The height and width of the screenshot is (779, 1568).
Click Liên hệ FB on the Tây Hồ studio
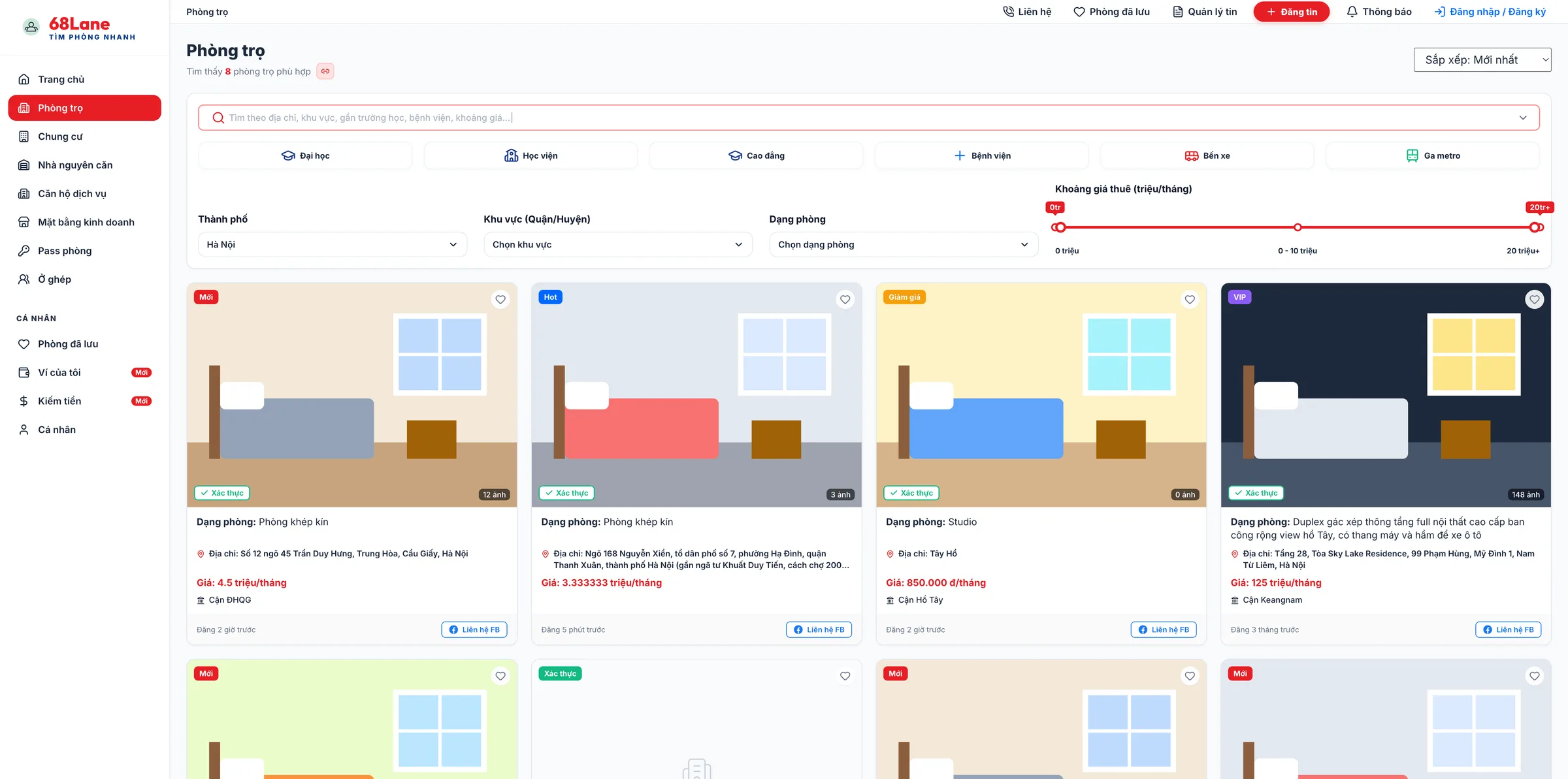[1164, 629]
